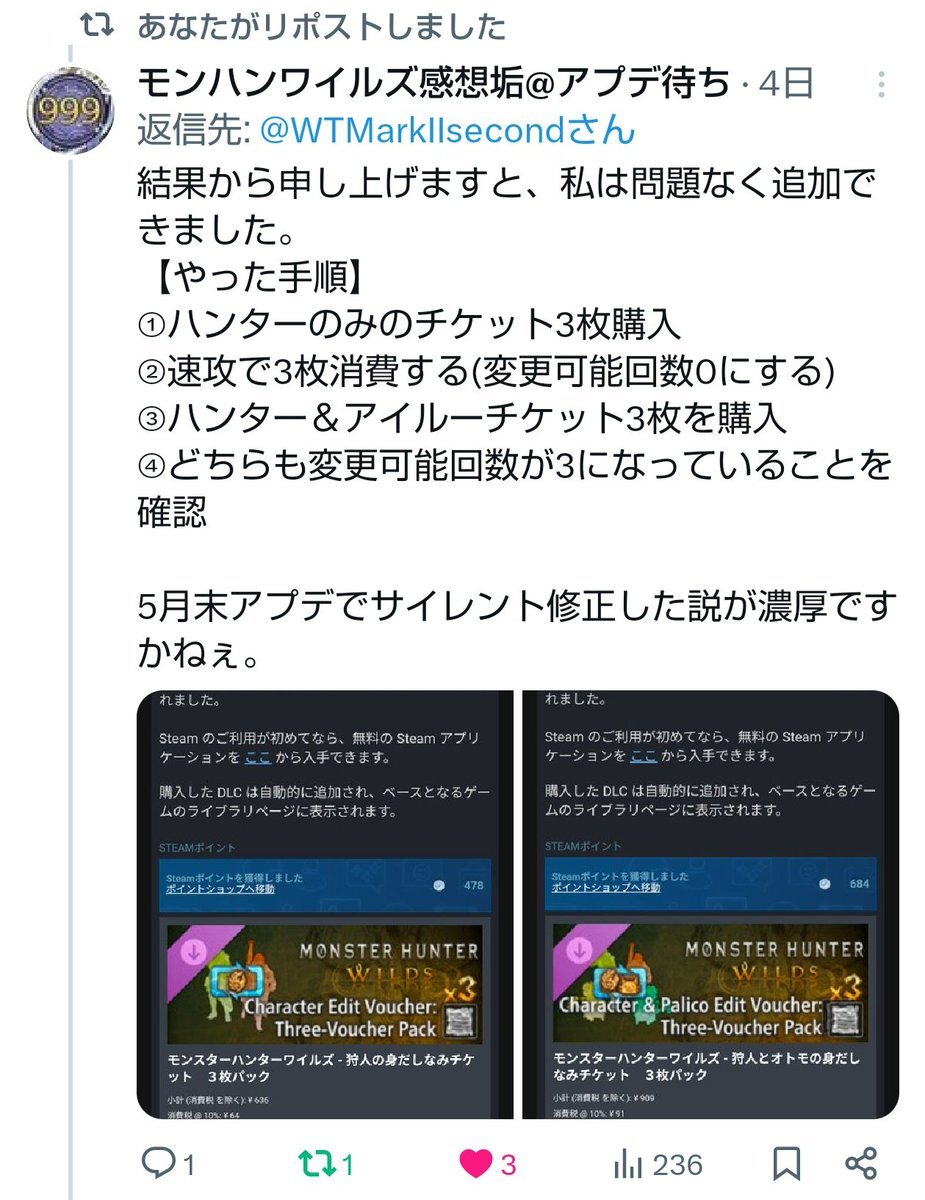Click the 4日 timestamp
The image size is (925, 1200).
point(786,84)
